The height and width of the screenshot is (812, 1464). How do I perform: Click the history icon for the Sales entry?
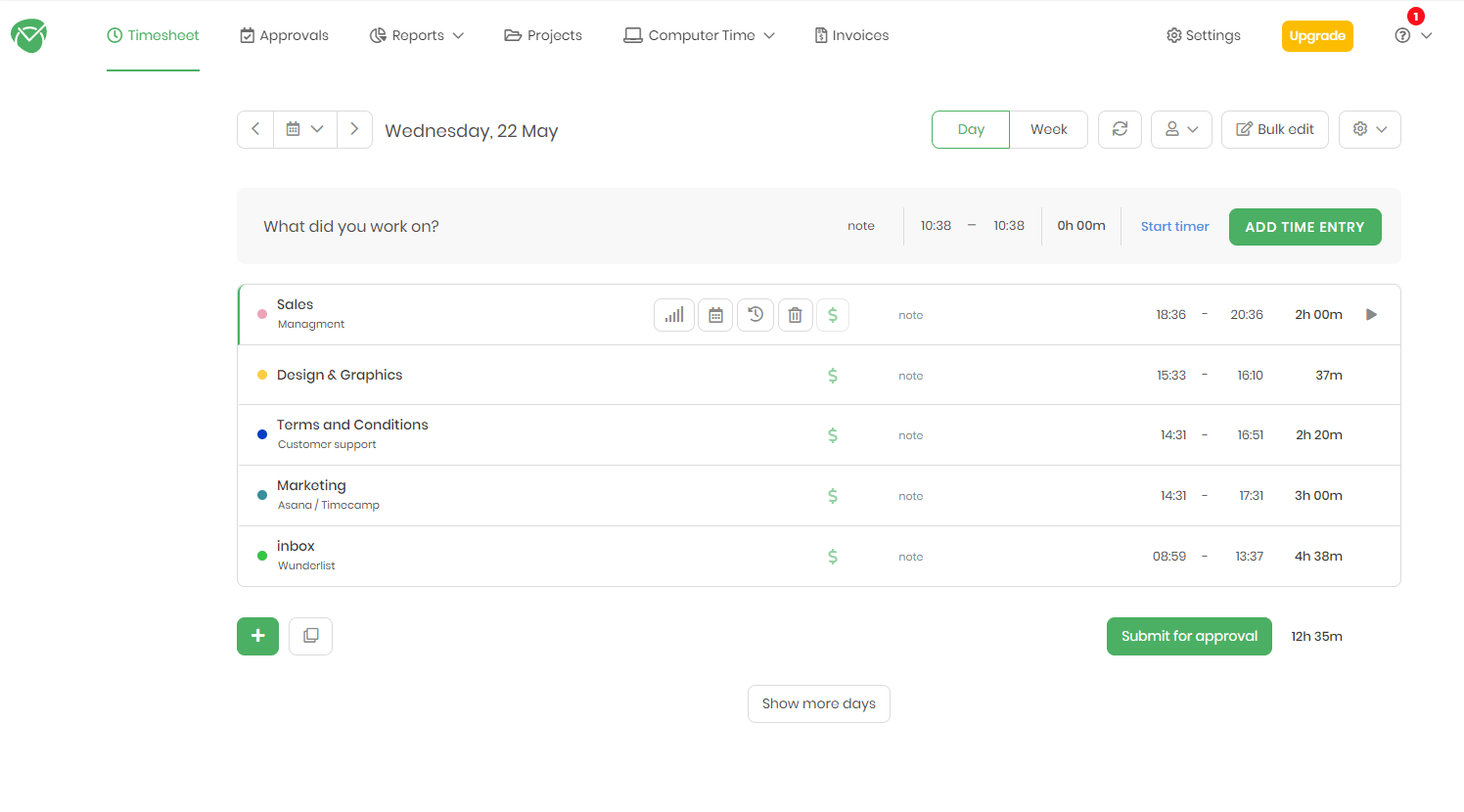[755, 314]
